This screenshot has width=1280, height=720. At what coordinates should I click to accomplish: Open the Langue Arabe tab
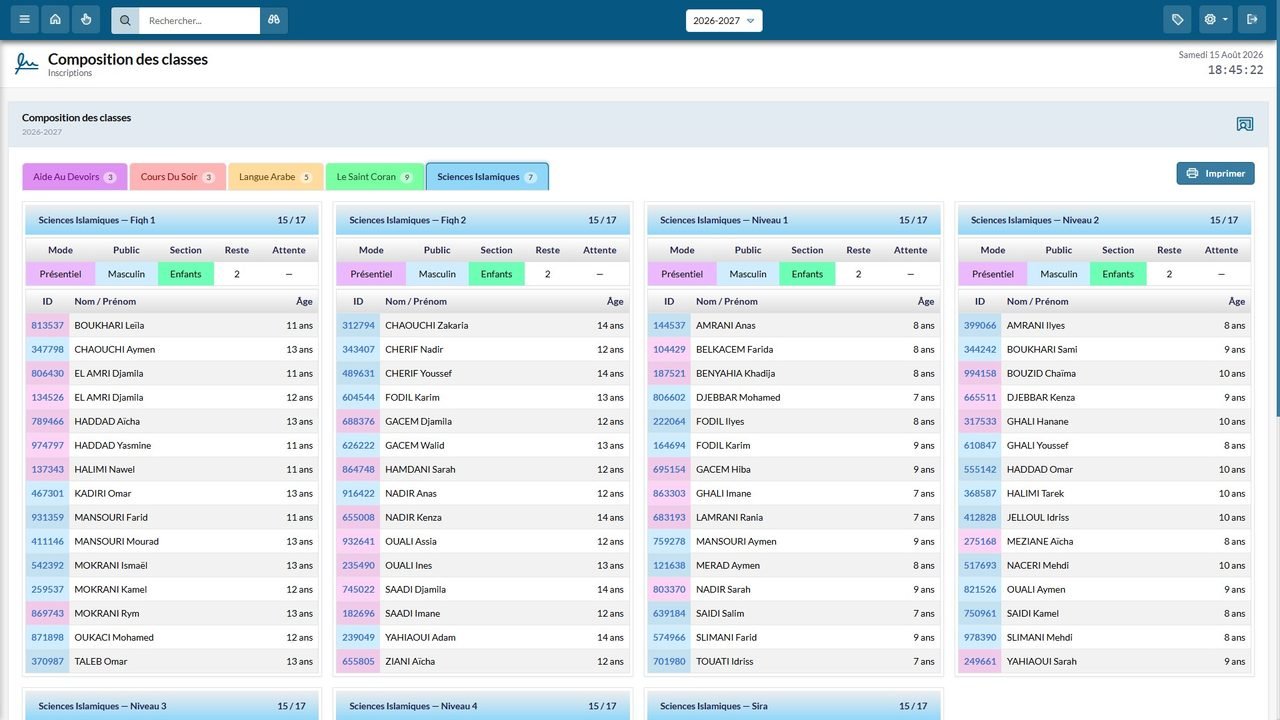coord(276,177)
